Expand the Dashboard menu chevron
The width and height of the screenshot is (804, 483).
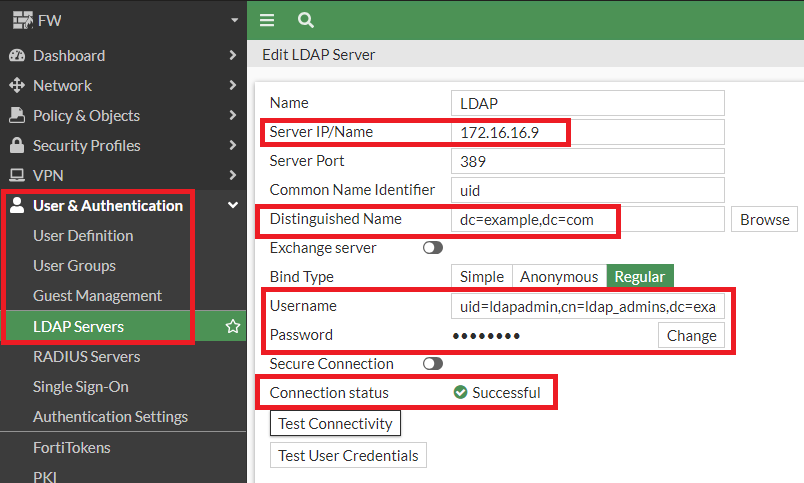click(x=233, y=55)
